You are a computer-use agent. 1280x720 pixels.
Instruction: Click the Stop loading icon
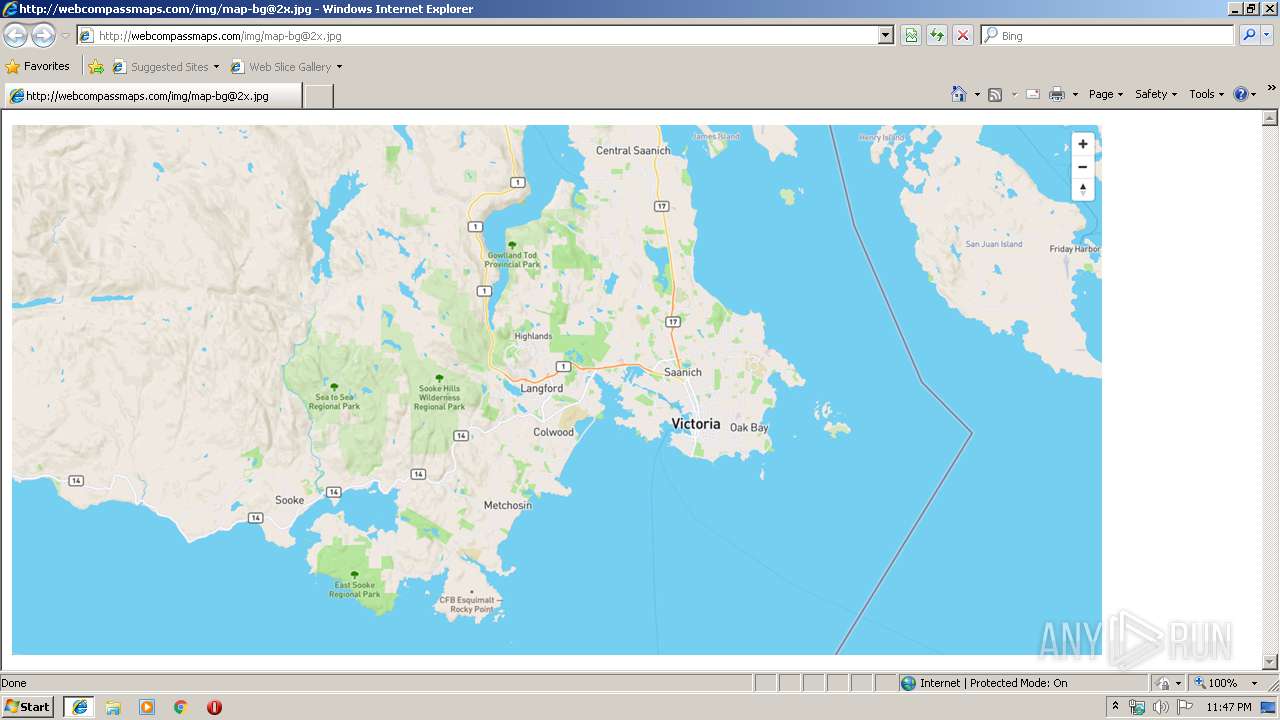click(x=963, y=36)
